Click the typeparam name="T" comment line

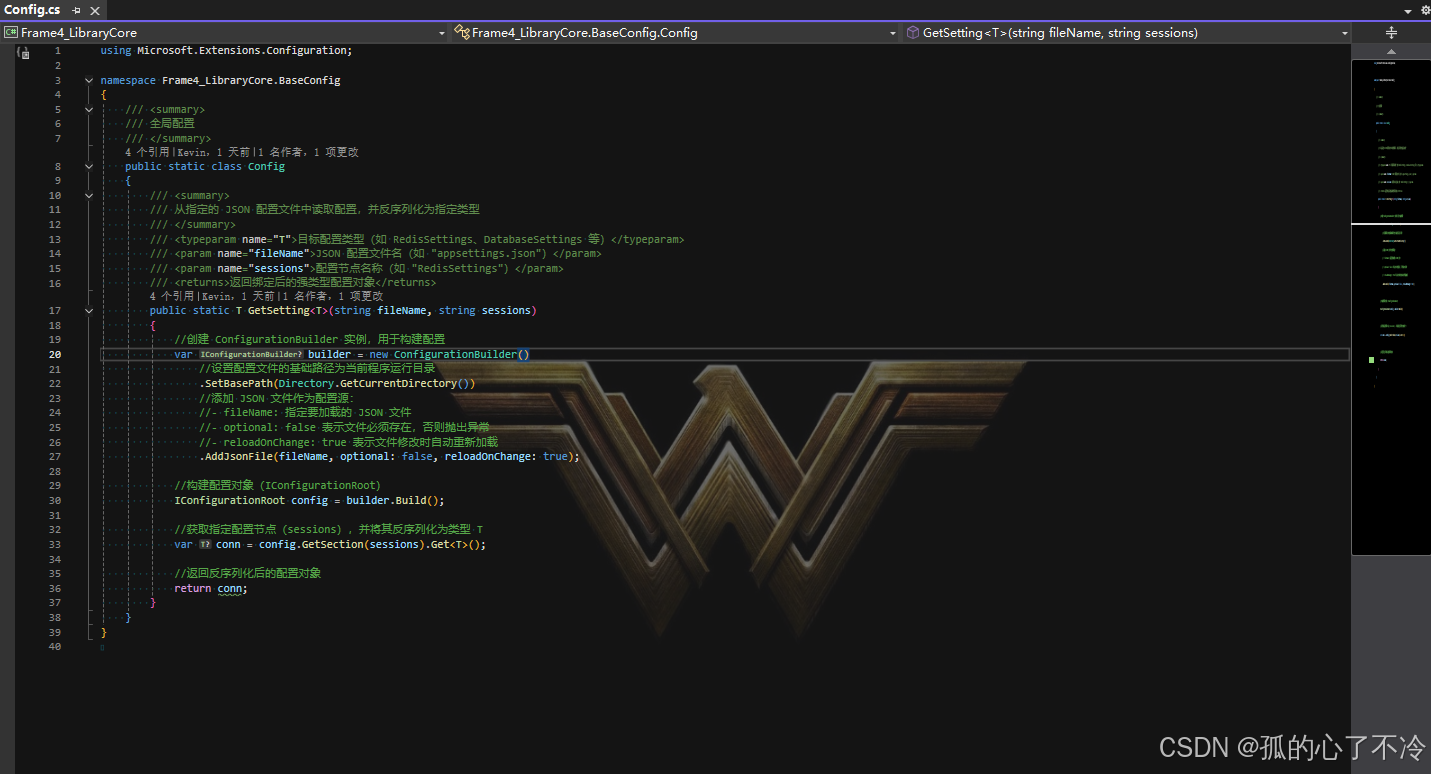(x=417, y=240)
